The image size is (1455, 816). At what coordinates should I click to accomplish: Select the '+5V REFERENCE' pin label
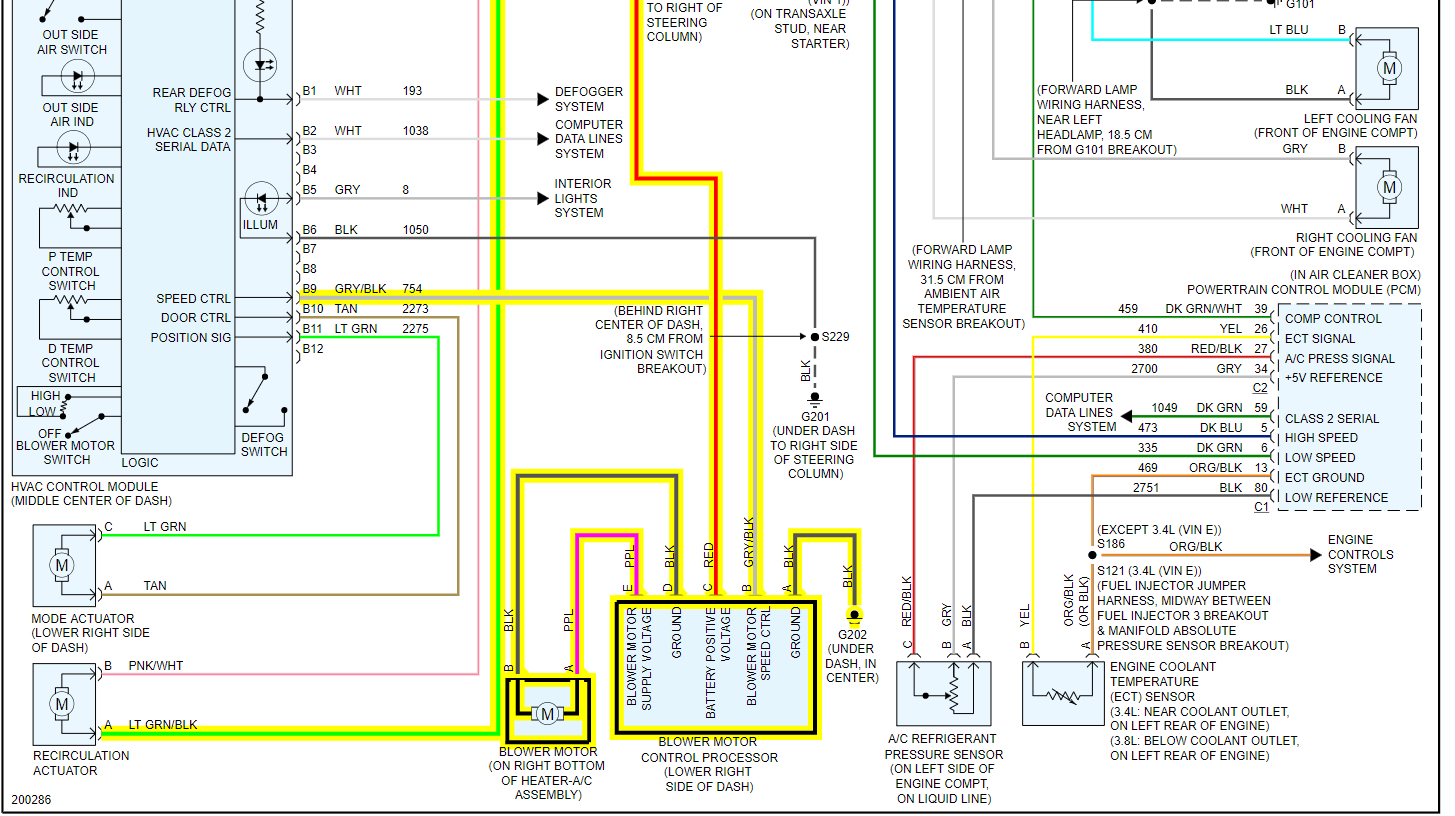tap(1334, 377)
